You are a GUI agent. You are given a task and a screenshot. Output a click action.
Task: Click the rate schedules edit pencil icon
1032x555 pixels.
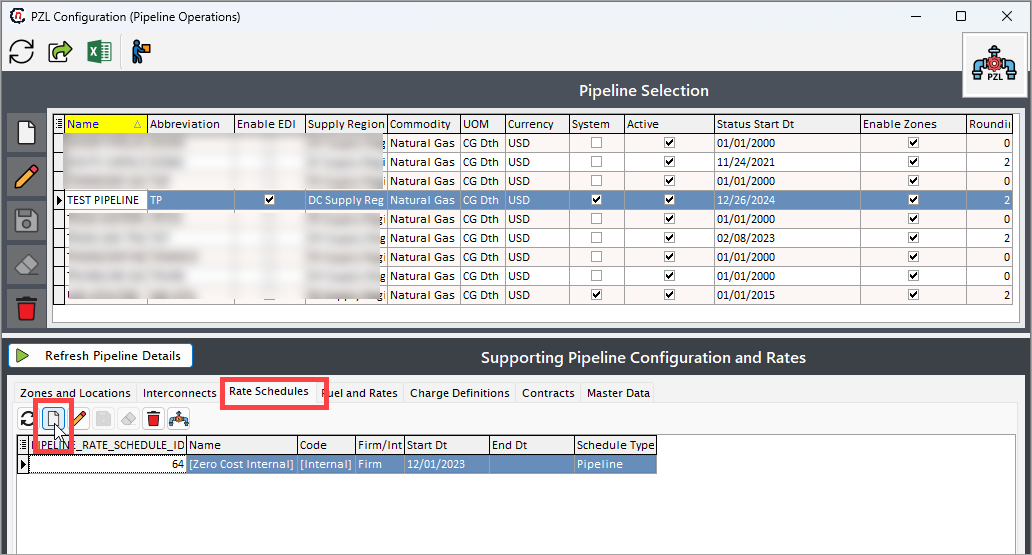pyautogui.click(x=79, y=419)
